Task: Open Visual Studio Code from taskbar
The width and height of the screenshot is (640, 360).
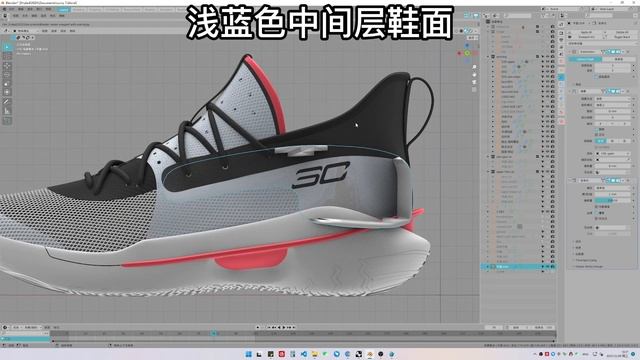Action: [x=304, y=354]
